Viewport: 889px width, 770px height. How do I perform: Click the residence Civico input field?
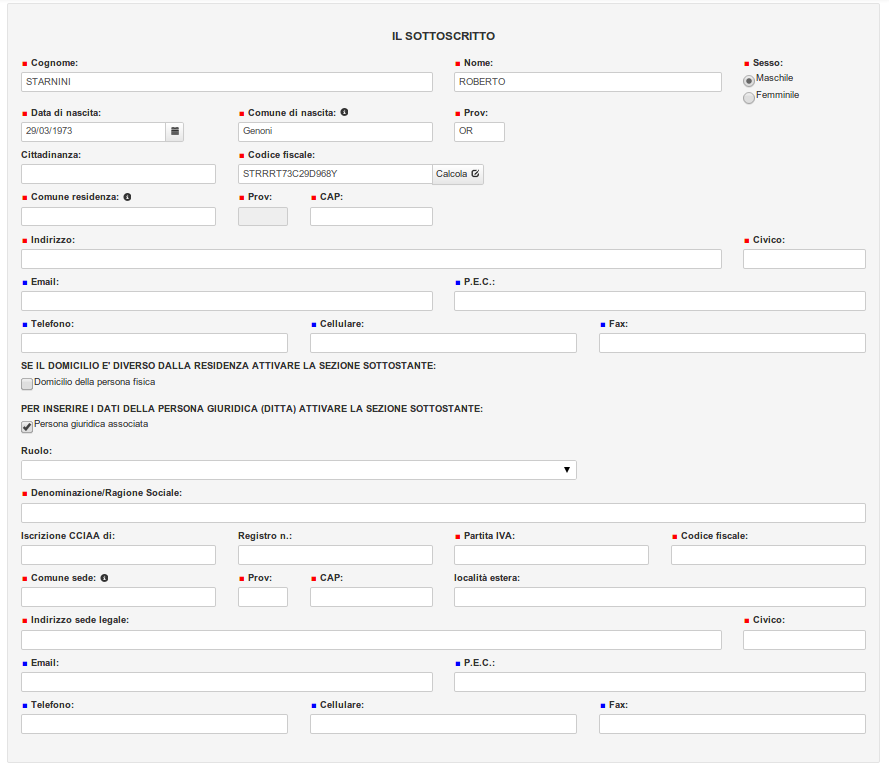(x=805, y=259)
